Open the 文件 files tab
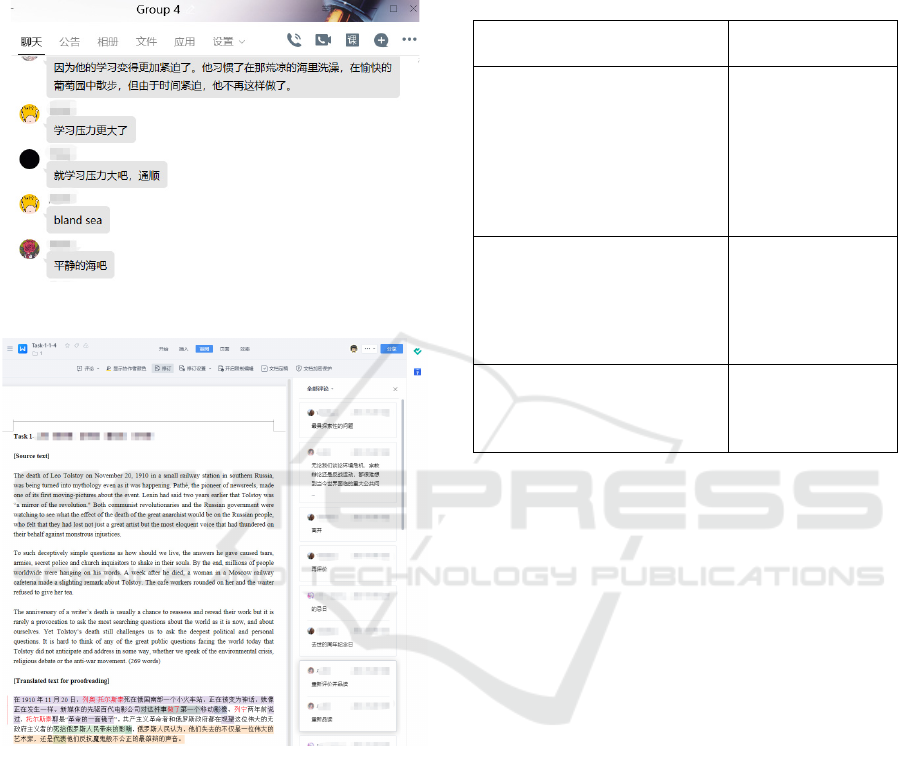901x760 pixels. pyautogui.click(x=146, y=42)
